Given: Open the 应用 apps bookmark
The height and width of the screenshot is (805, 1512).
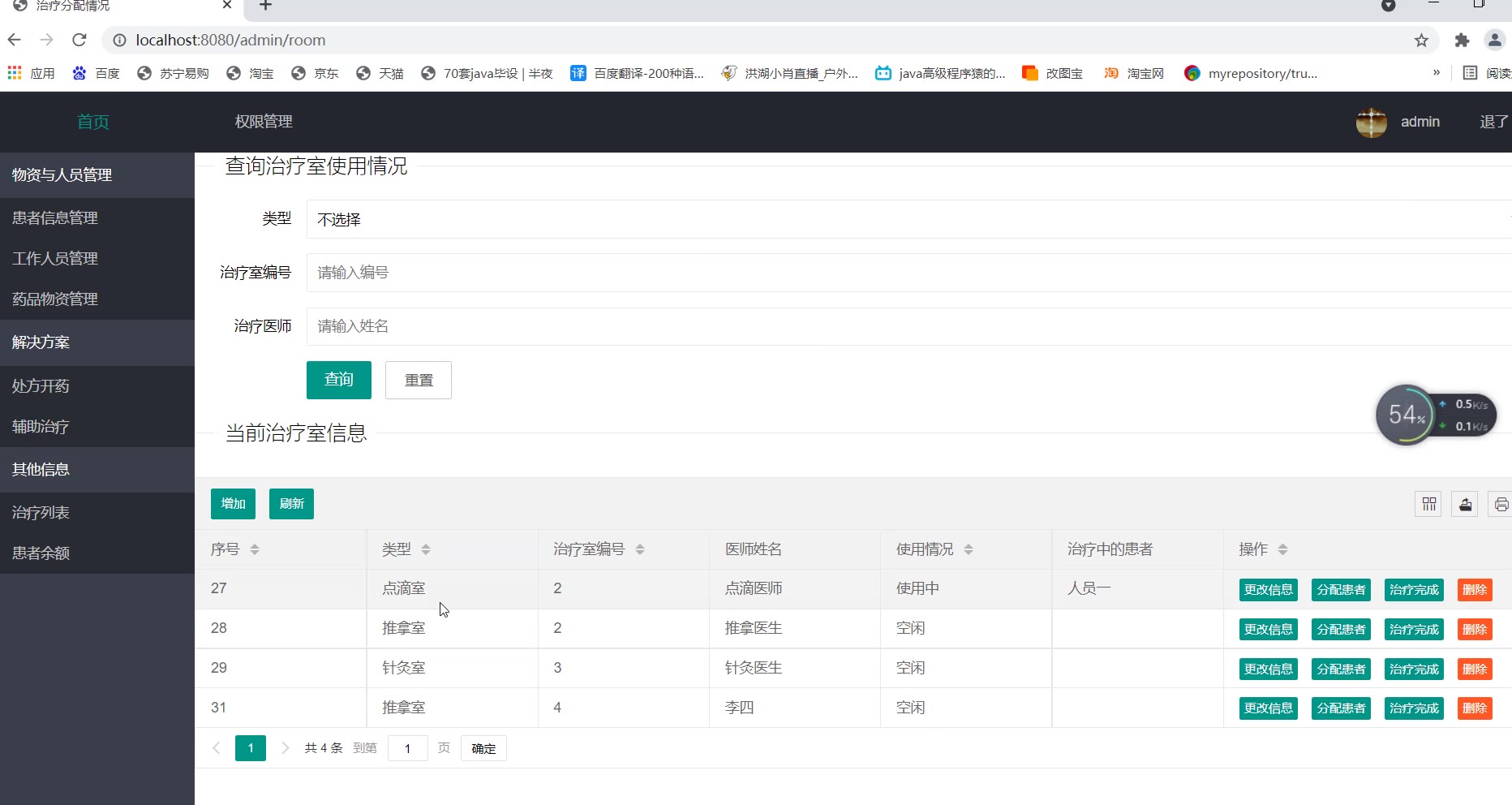Looking at the screenshot, I should tap(31, 73).
